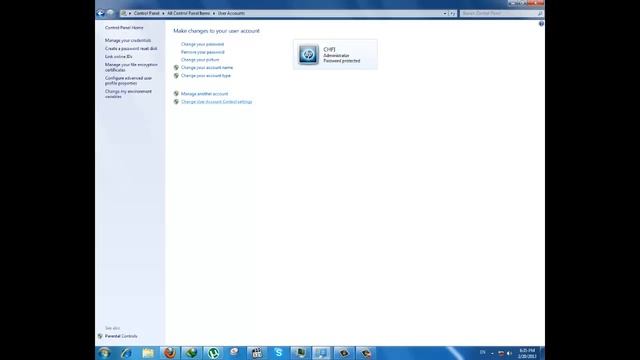Launch Firefox from the taskbar
Screen dimensions: 640x360
(x=170, y=353)
